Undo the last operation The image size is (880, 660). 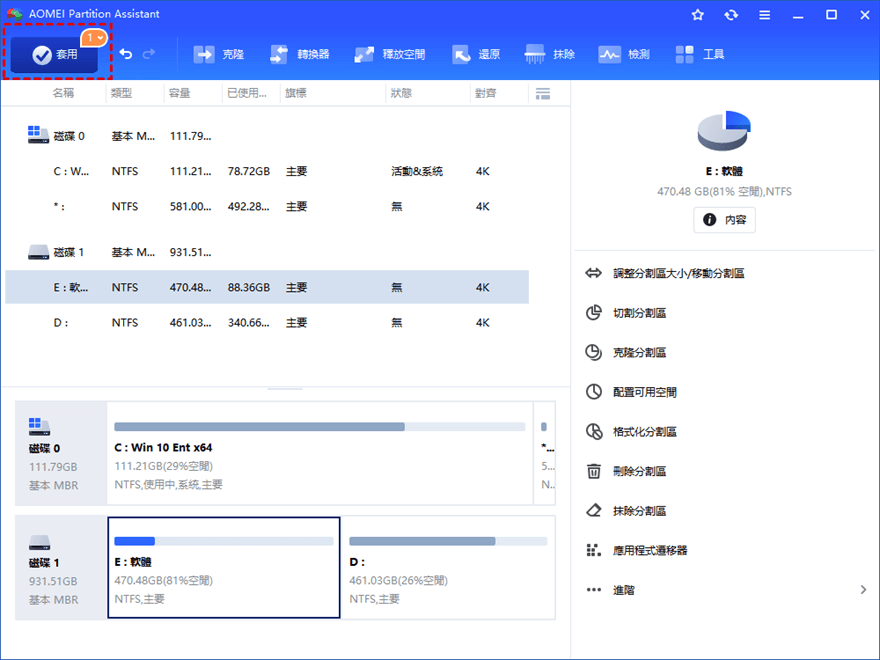tap(126, 54)
